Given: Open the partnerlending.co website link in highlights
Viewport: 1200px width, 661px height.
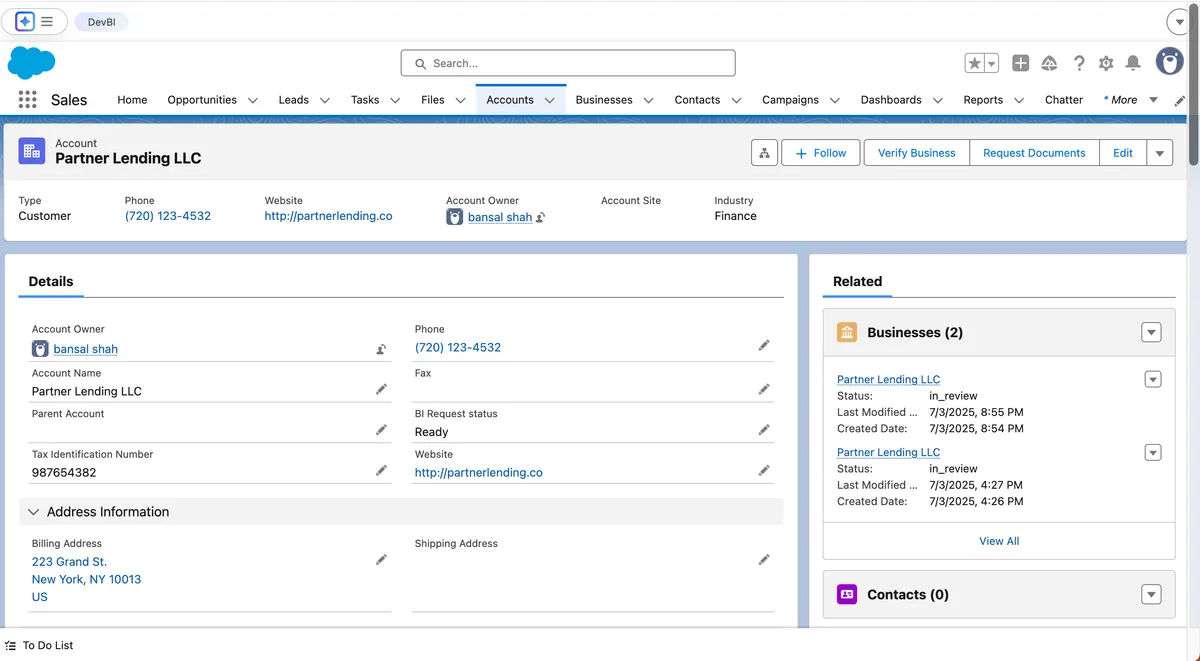Looking at the screenshot, I should (x=328, y=216).
